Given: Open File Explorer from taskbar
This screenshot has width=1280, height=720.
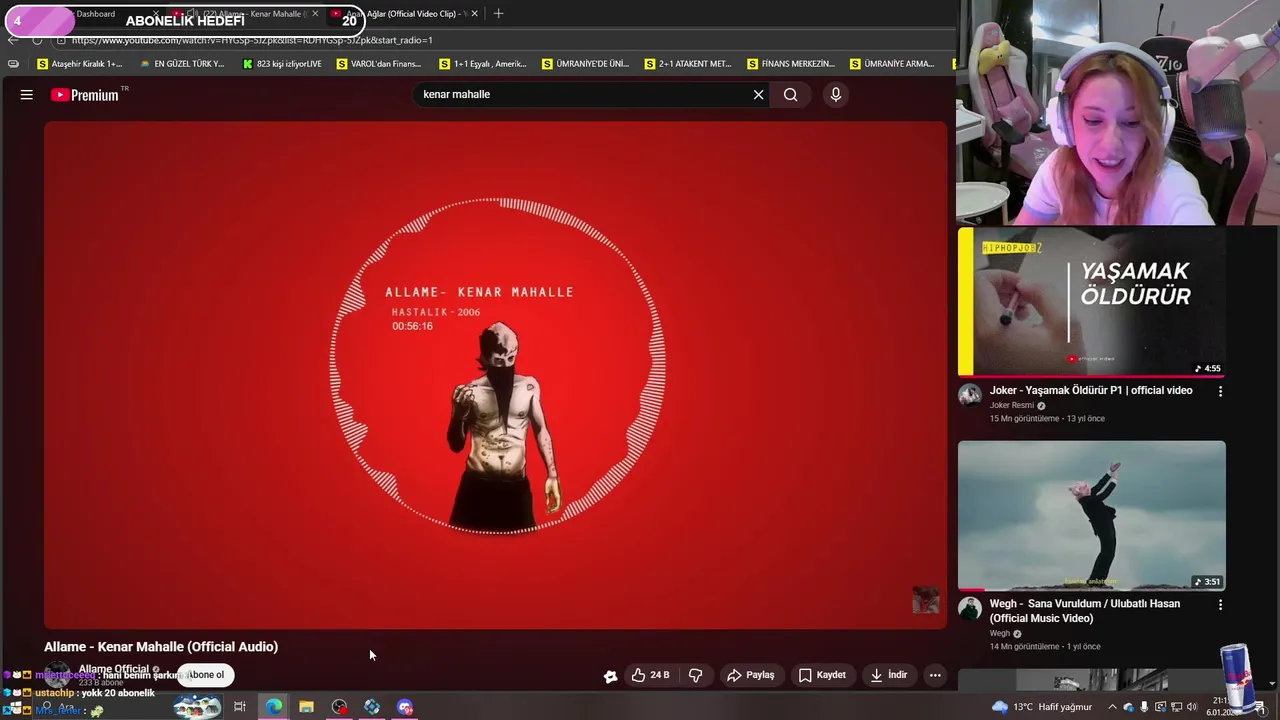Looking at the screenshot, I should click(x=306, y=707).
